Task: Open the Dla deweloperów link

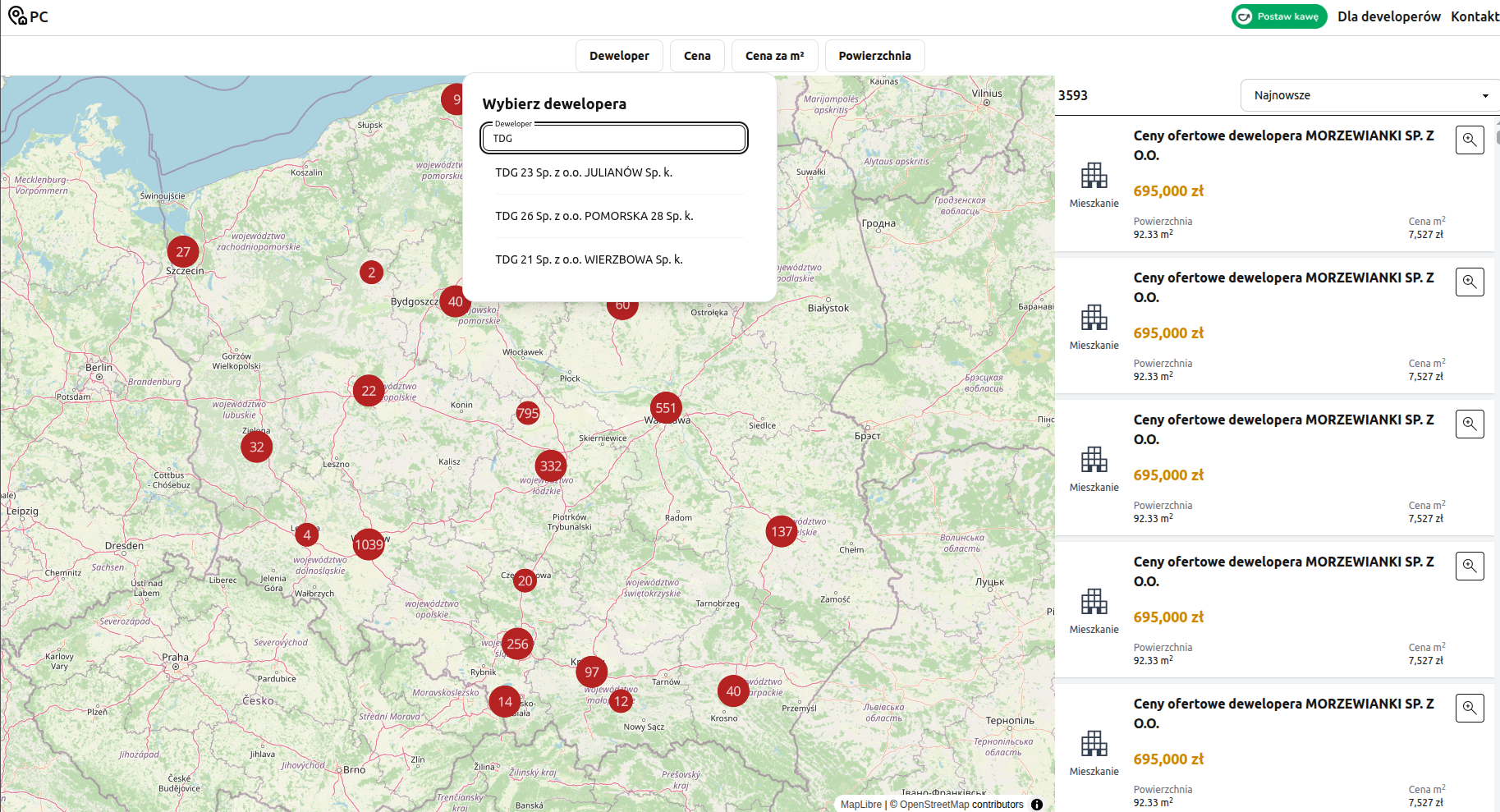Action: coord(1388,16)
